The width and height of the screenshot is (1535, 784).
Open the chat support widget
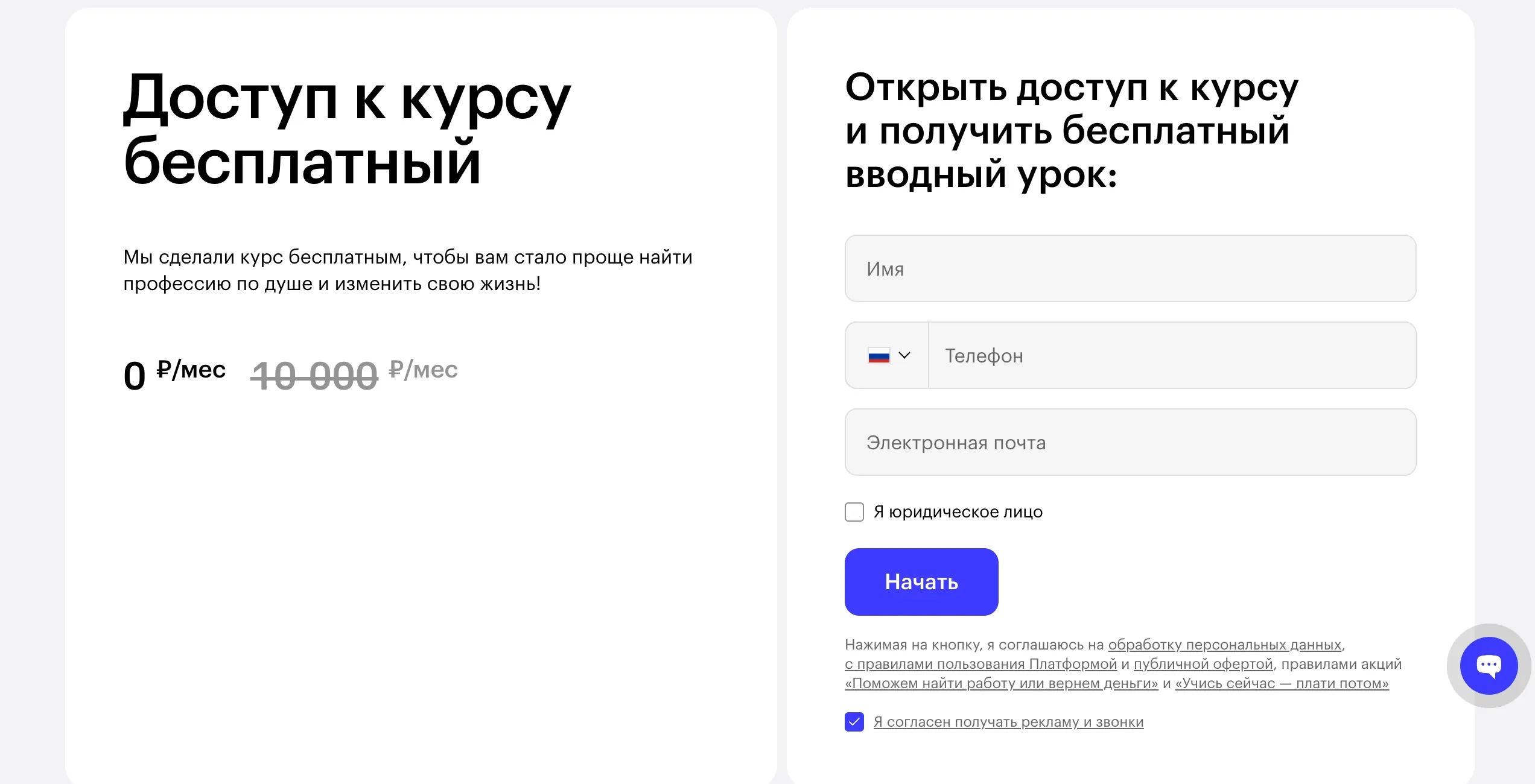coord(1489,665)
